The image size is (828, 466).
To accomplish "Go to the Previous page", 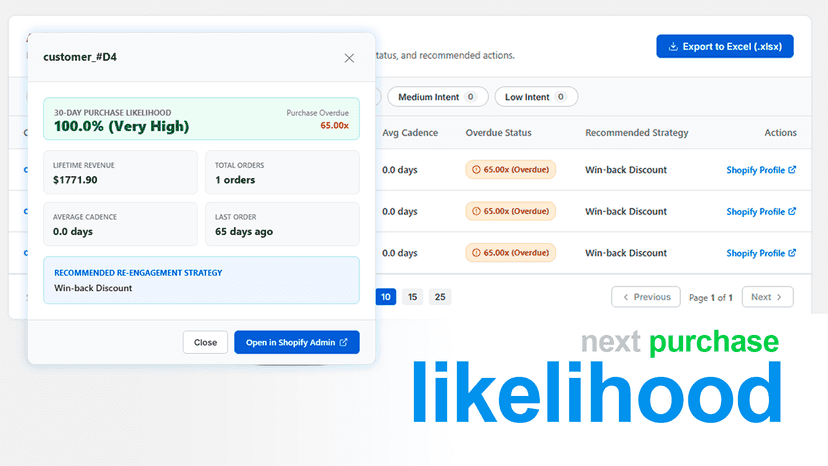I will [x=646, y=297].
